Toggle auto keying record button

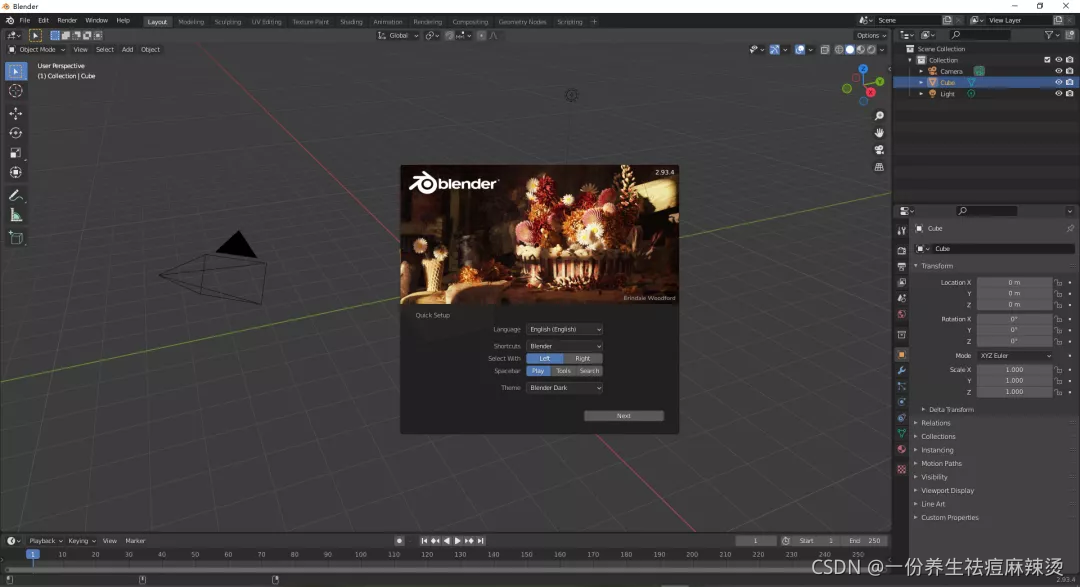(399, 541)
